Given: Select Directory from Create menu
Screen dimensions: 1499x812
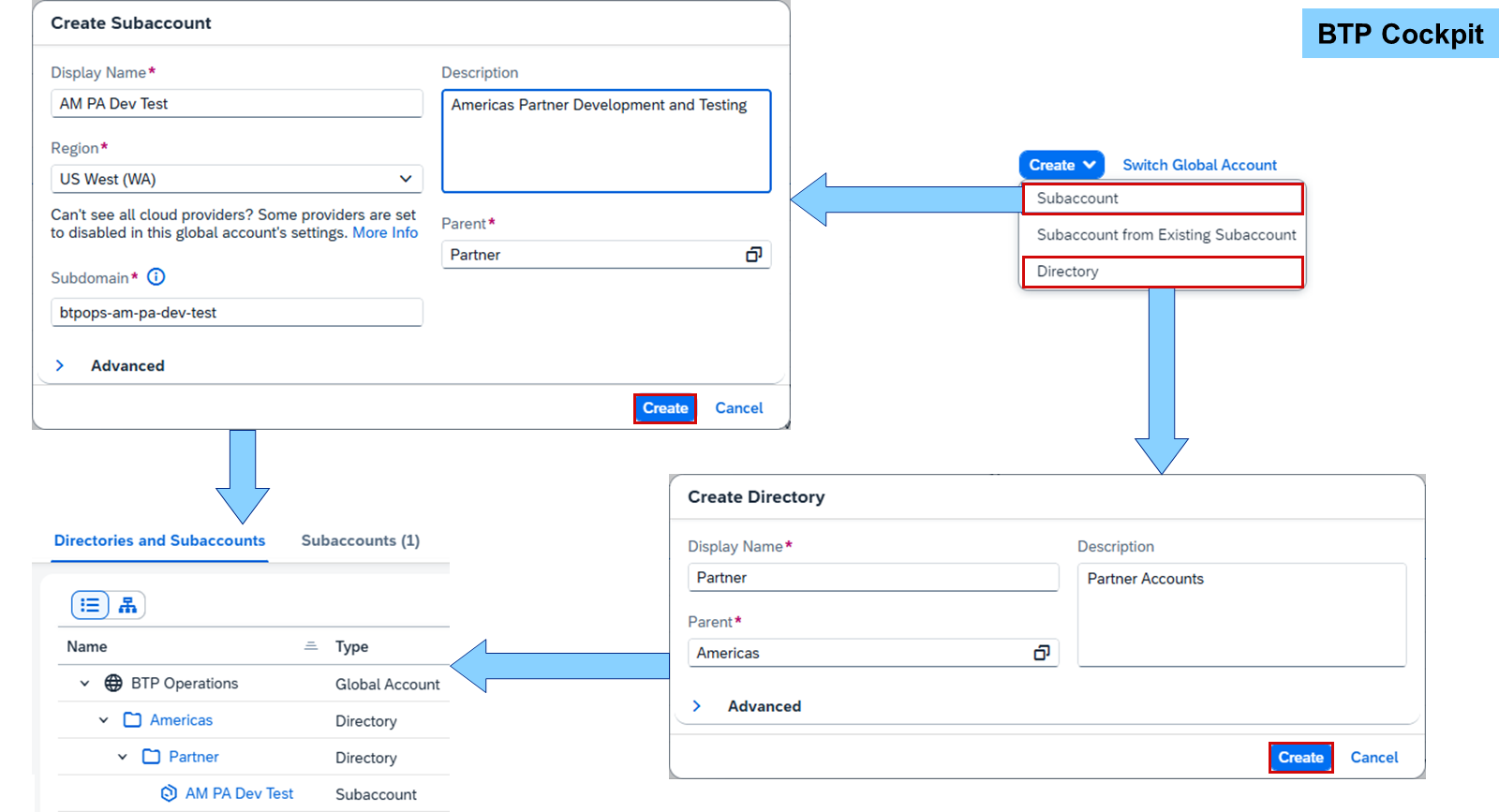Looking at the screenshot, I should [x=1163, y=272].
